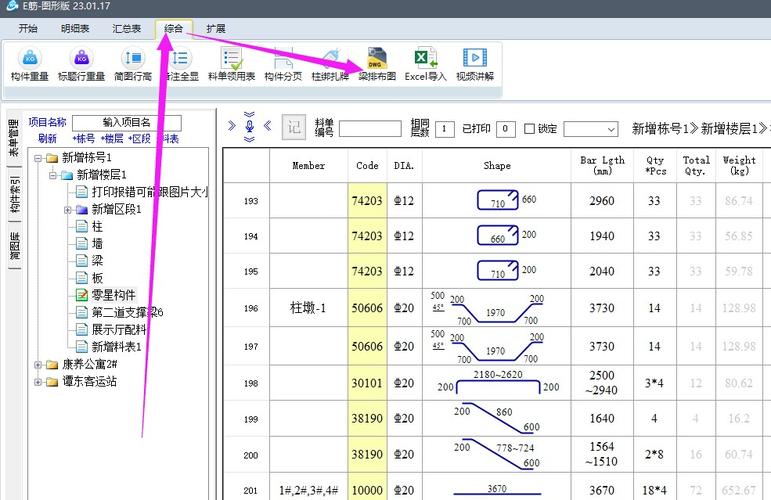Click the 相同层数 value field
This screenshot has width=771, height=500.
pos(445,129)
